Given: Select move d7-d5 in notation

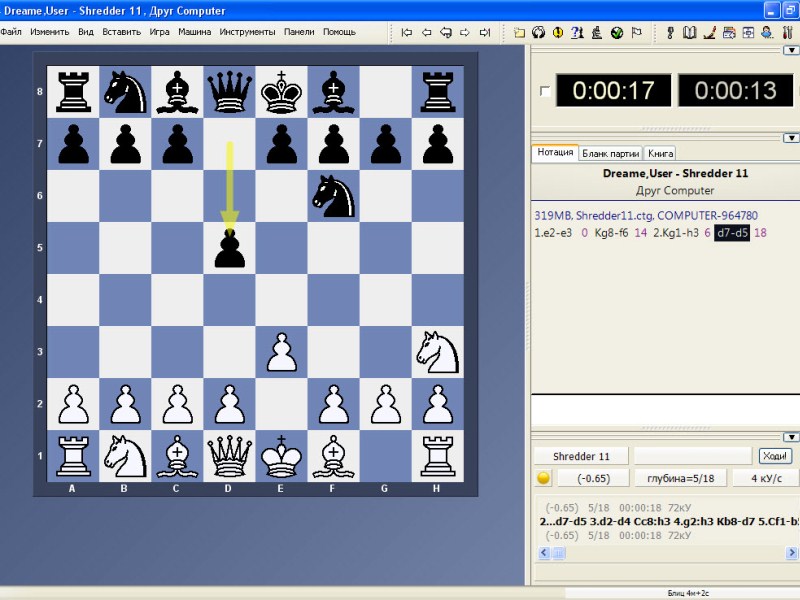Looking at the screenshot, I should [x=729, y=233].
